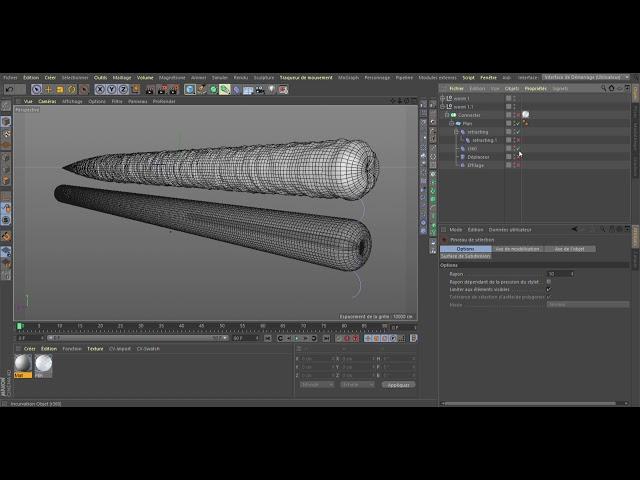This screenshot has width=640, height=480.
Task: Switch to the Axe de modélisation tab
Action: click(x=517, y=248)
